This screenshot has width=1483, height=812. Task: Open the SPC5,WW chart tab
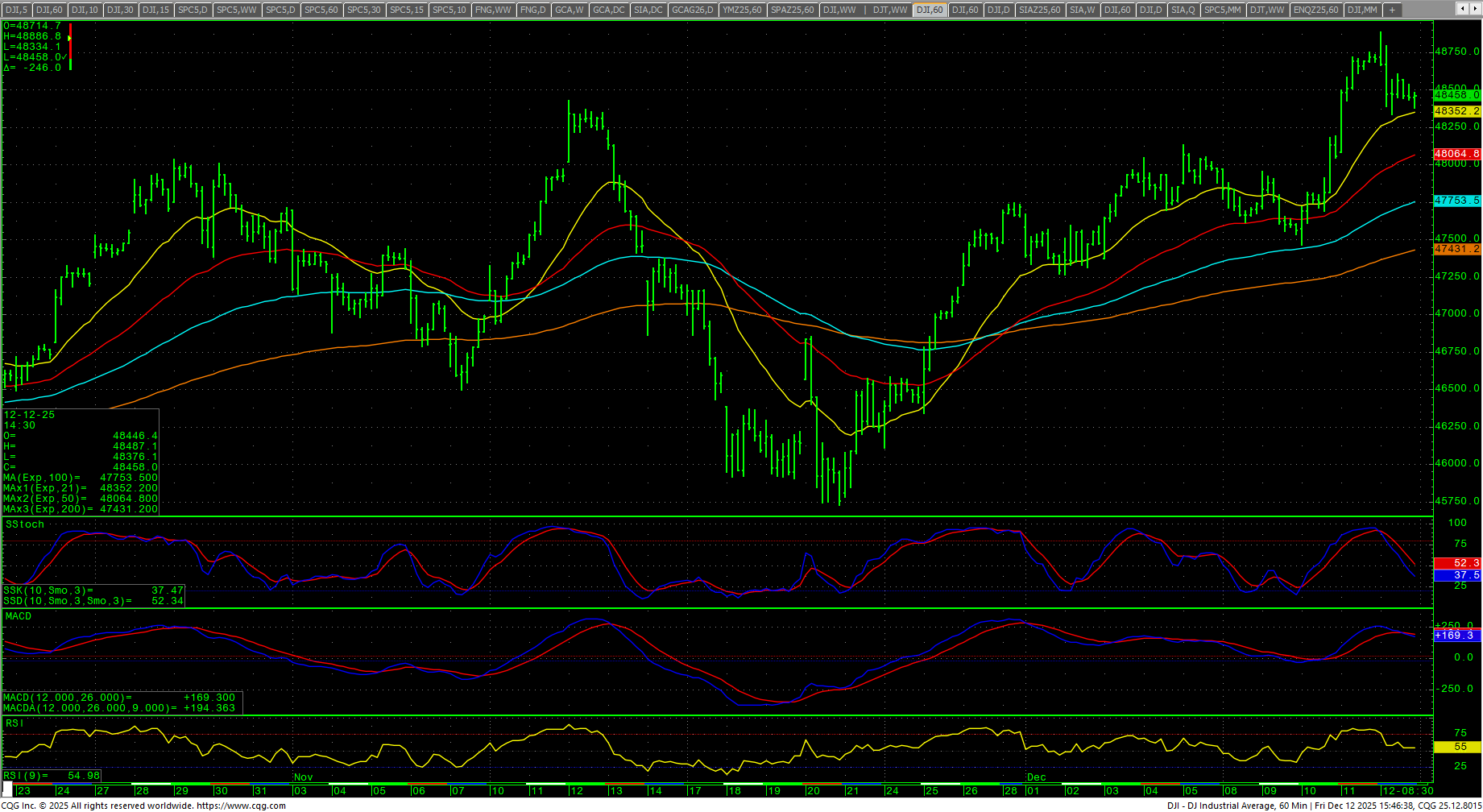pos(237,10)
